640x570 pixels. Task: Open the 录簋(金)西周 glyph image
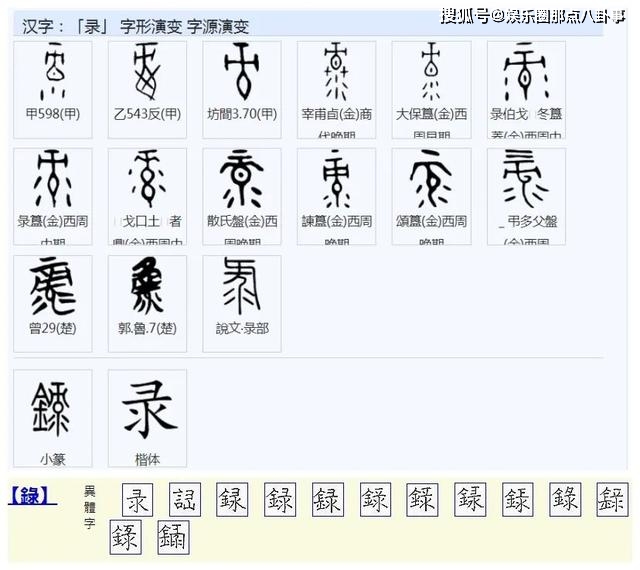52,181
